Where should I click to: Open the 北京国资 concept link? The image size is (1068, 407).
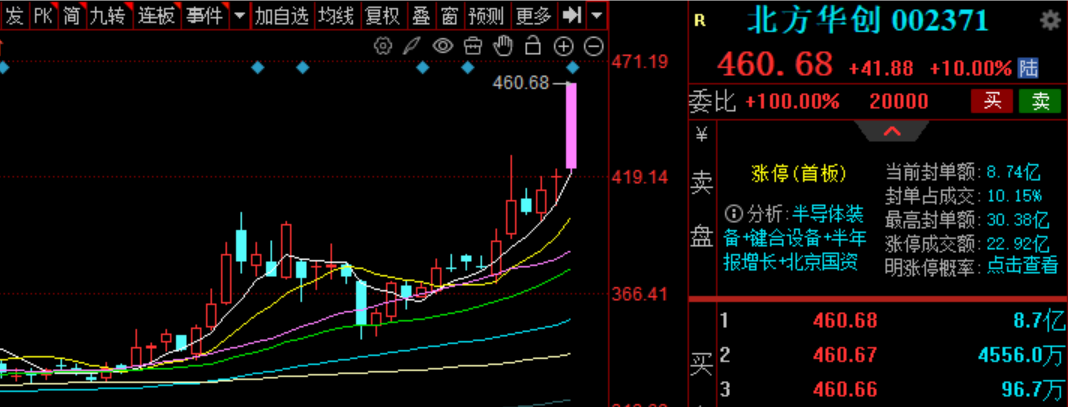pyautogui.click(x=823, y=262)
